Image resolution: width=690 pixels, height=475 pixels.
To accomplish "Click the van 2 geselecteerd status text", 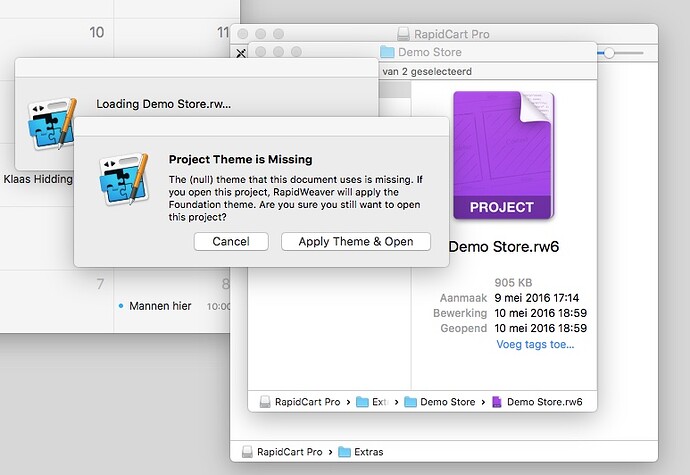I will (427, 71).
